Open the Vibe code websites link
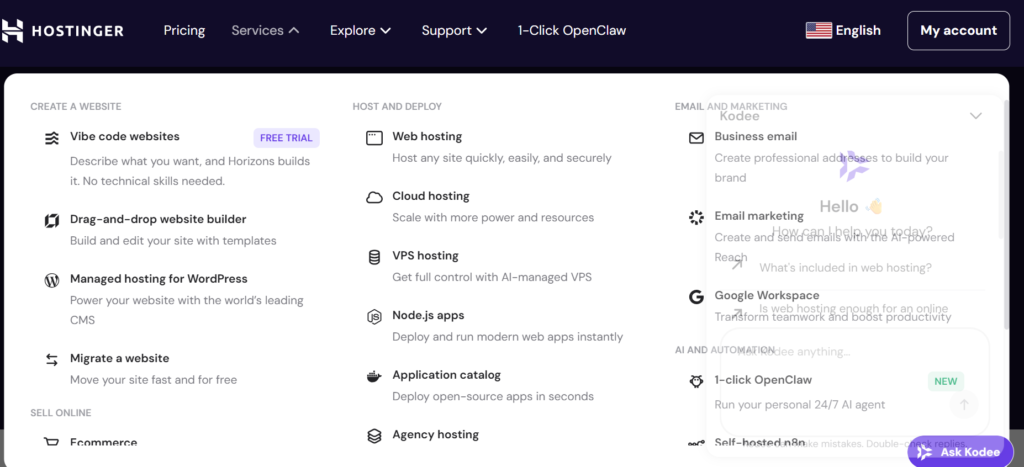The image size is (1024, 467). [x=125, y=137]
